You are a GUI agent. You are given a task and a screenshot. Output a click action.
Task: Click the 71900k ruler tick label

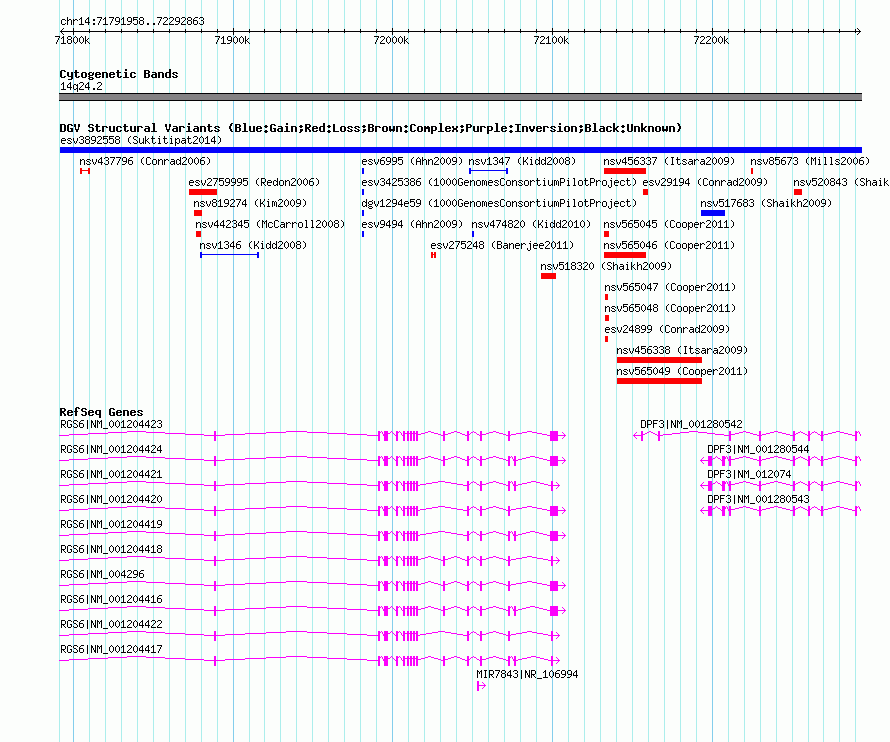232,40
